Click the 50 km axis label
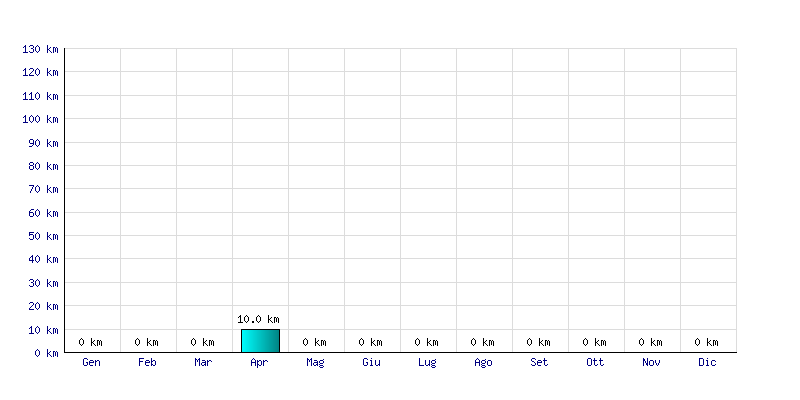 coord(43,236)
